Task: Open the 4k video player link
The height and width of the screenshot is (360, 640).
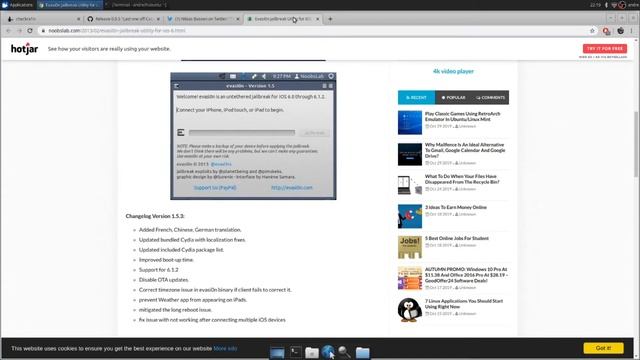Action: pos(453,71)
